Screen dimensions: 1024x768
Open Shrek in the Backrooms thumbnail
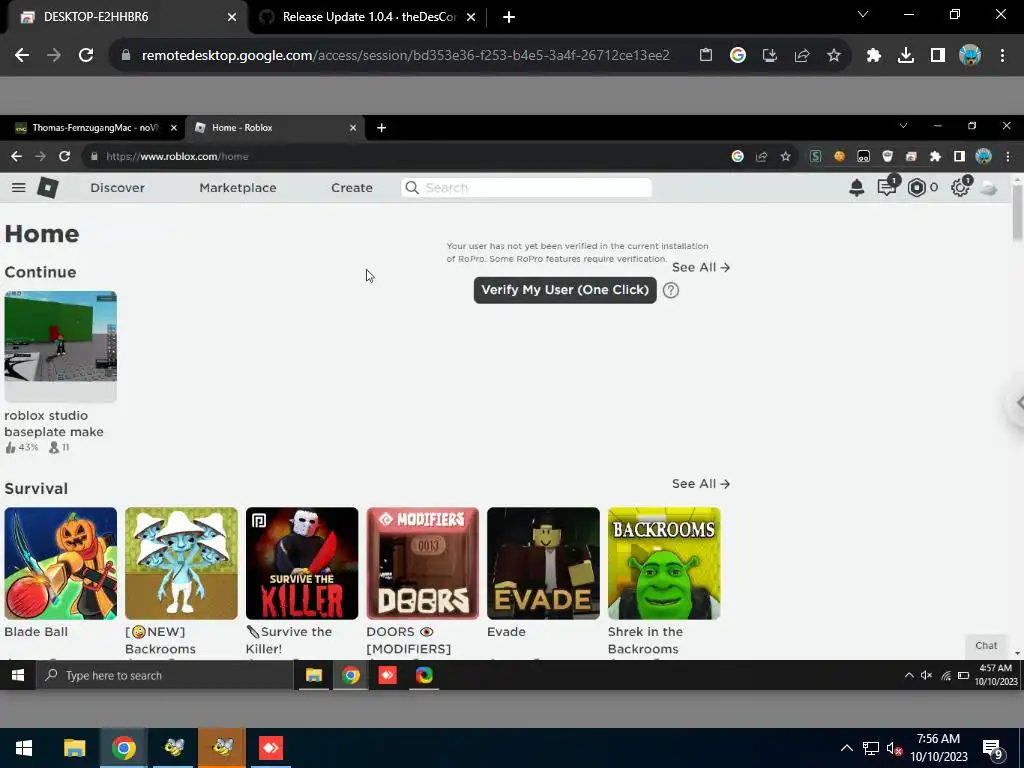pos(664,564)
